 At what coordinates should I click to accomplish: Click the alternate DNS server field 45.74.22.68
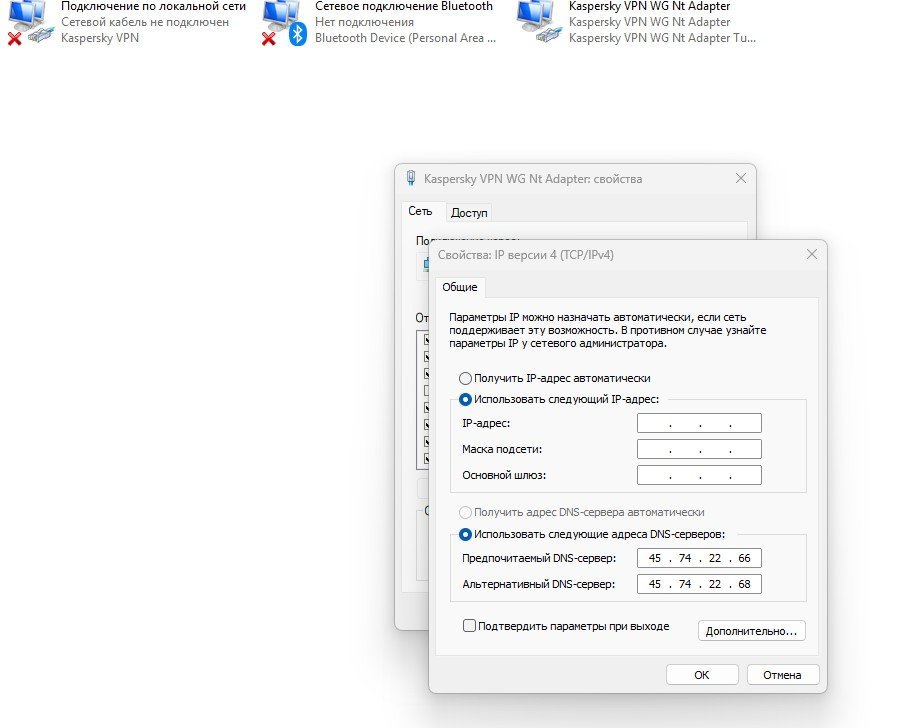[x=699, y=584]
